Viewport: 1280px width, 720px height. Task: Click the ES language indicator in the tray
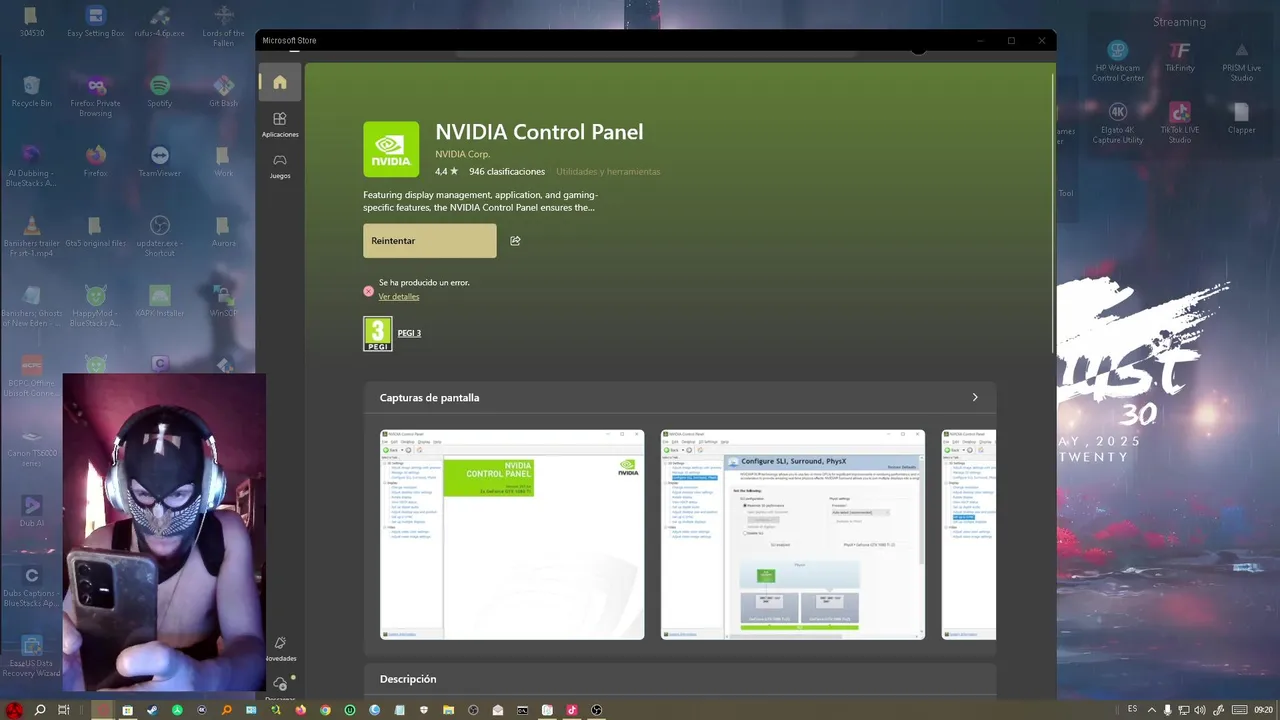[1133, 709]
